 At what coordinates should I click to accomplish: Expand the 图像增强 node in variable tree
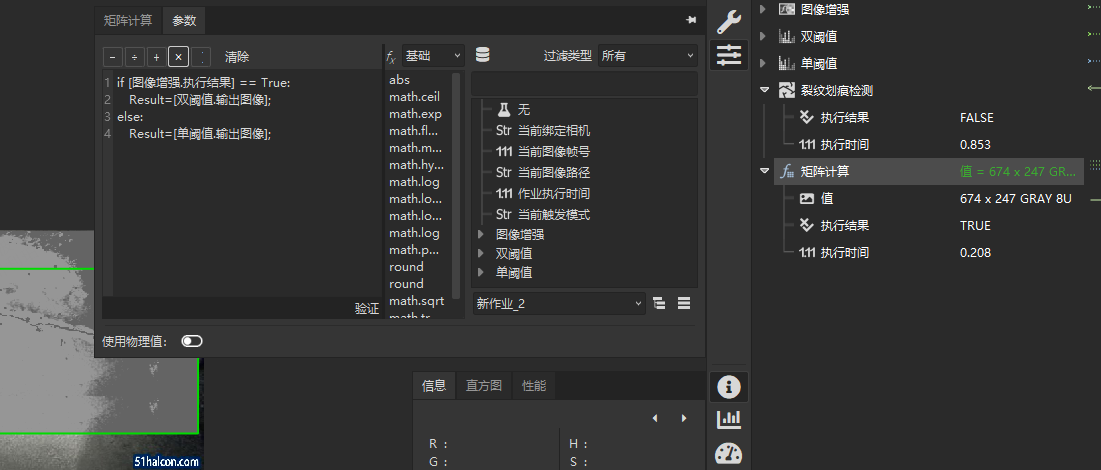(x=482, y=234)
